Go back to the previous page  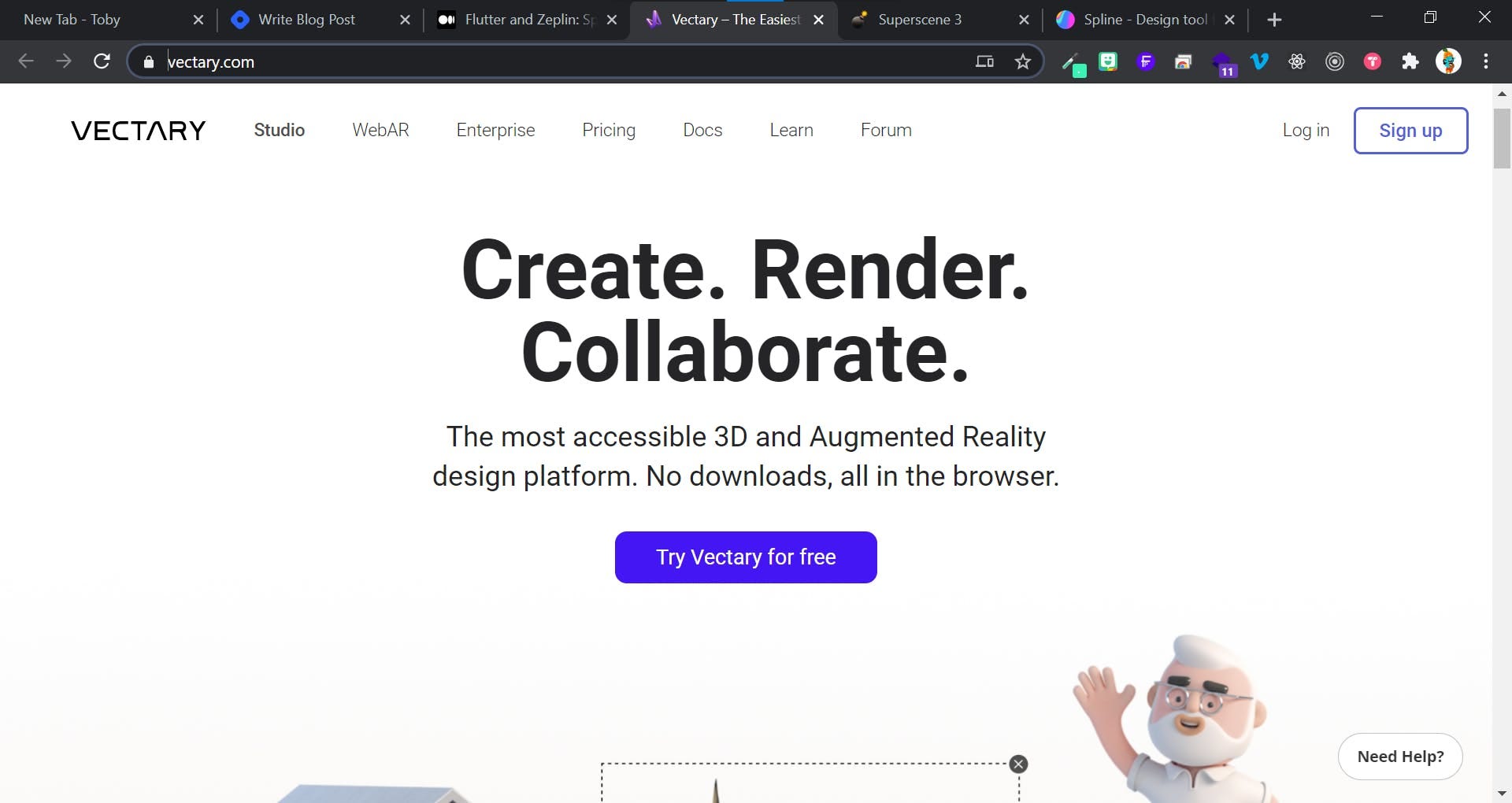point(26,61)
